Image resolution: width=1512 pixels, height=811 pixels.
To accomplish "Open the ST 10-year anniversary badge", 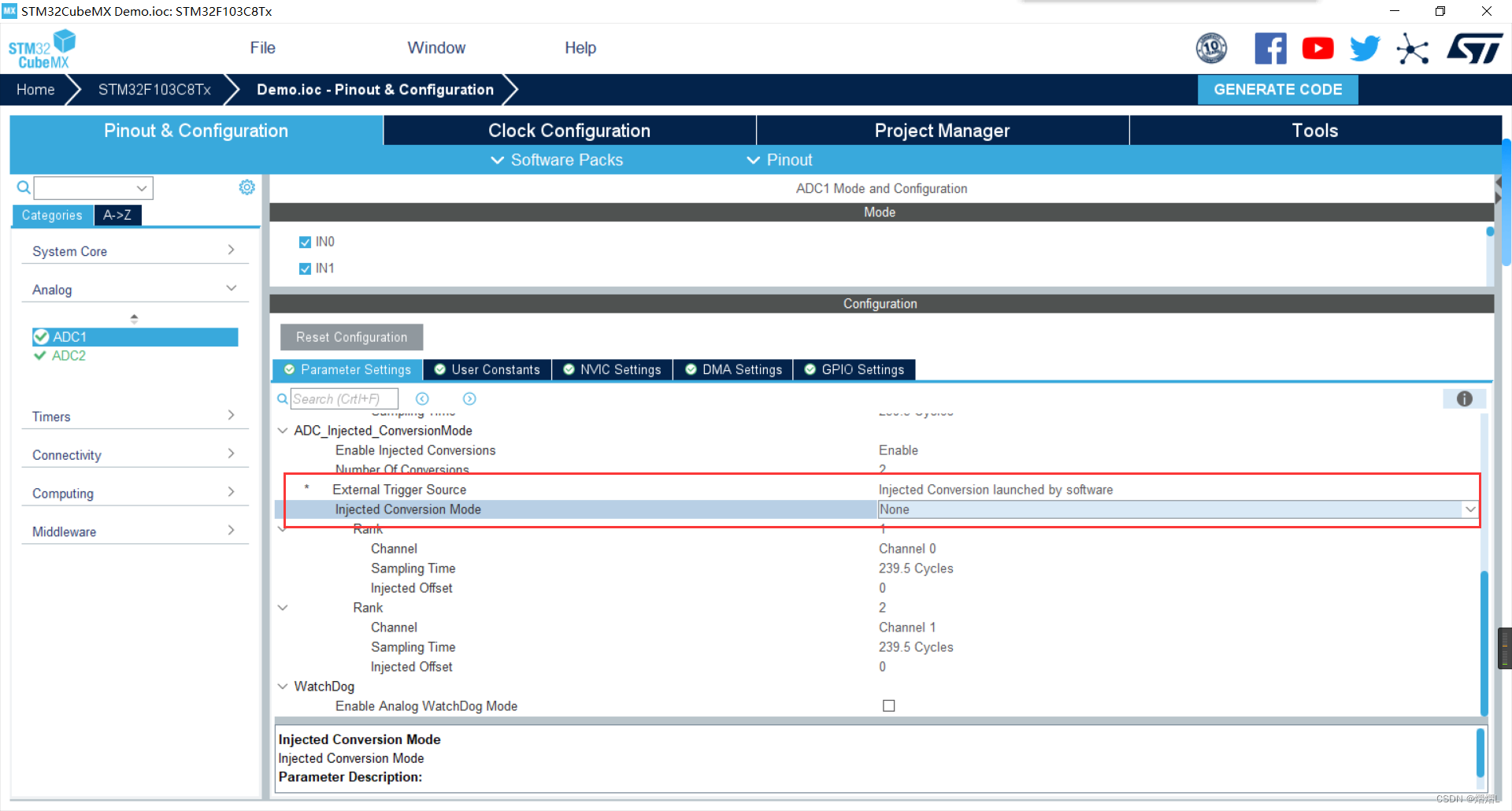I will (x=1211, y=49).
